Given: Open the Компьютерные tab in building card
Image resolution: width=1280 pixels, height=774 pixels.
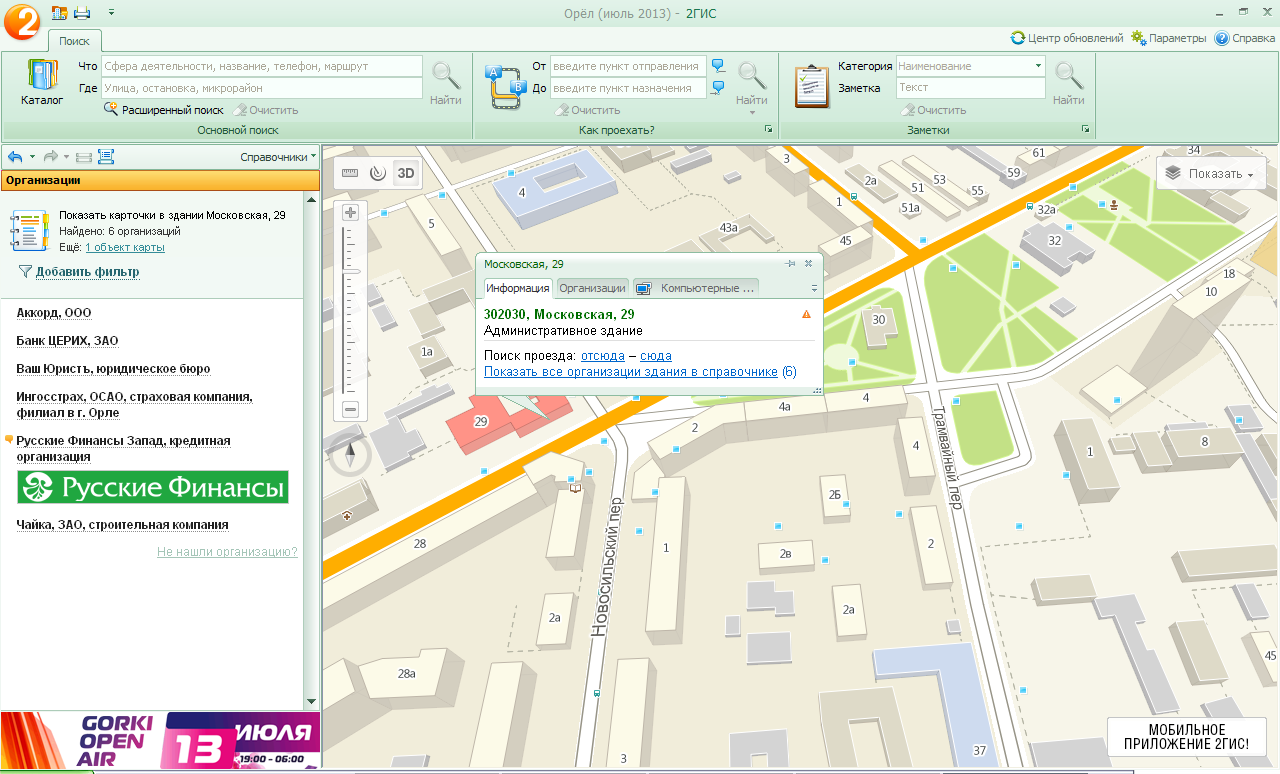Looking at the screenshot, I should click(x=696, y=288).
